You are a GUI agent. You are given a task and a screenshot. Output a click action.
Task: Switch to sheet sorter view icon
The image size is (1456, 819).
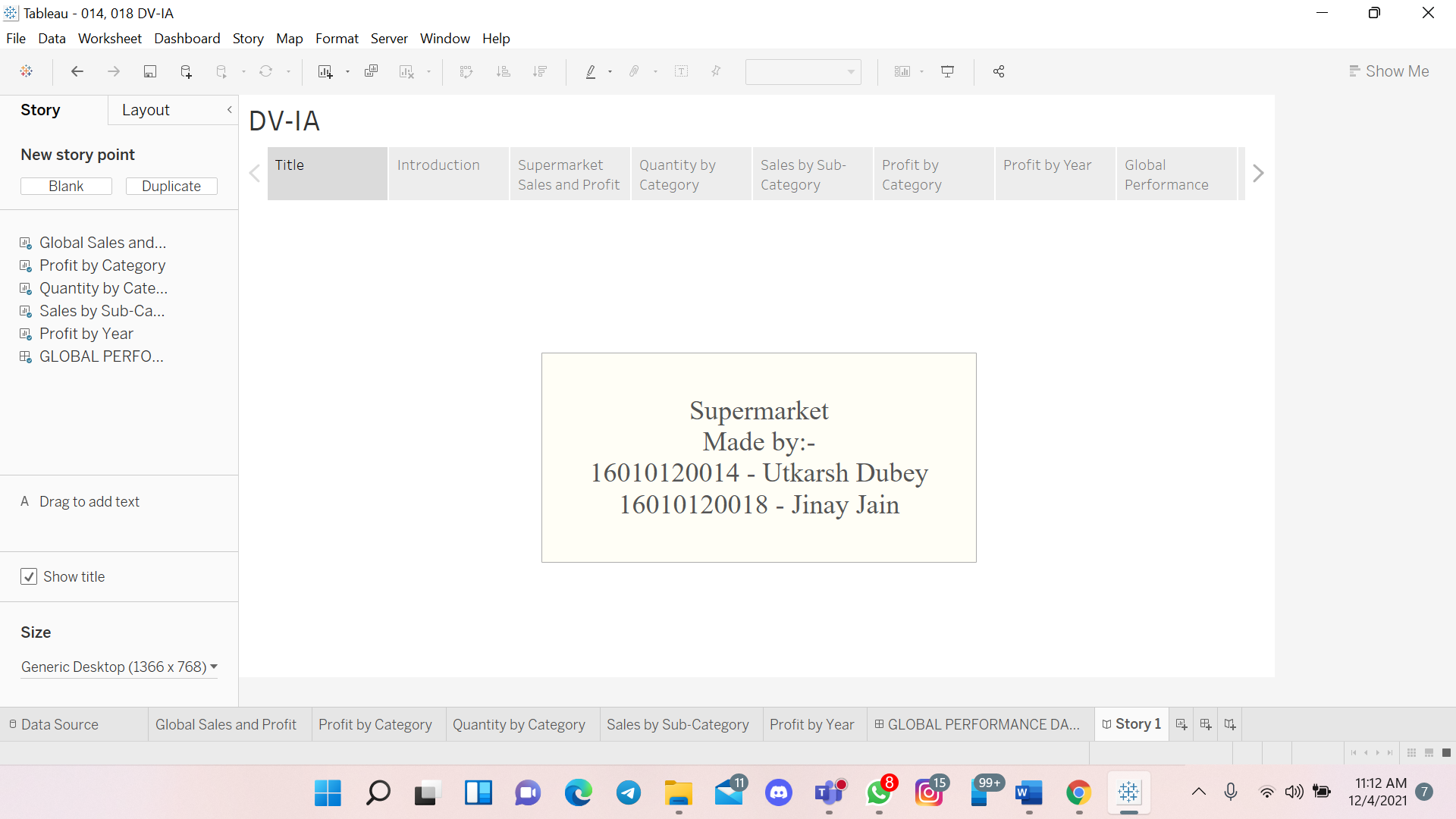coord(1411,752)
